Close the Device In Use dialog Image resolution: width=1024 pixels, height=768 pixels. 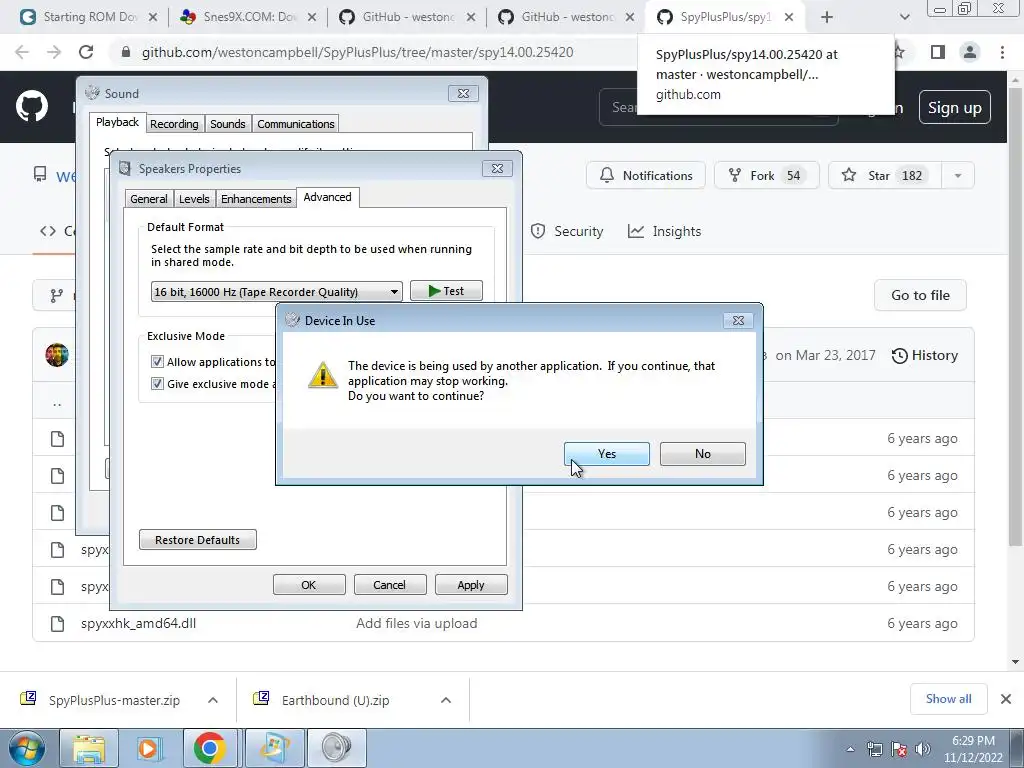pos(738,321)
